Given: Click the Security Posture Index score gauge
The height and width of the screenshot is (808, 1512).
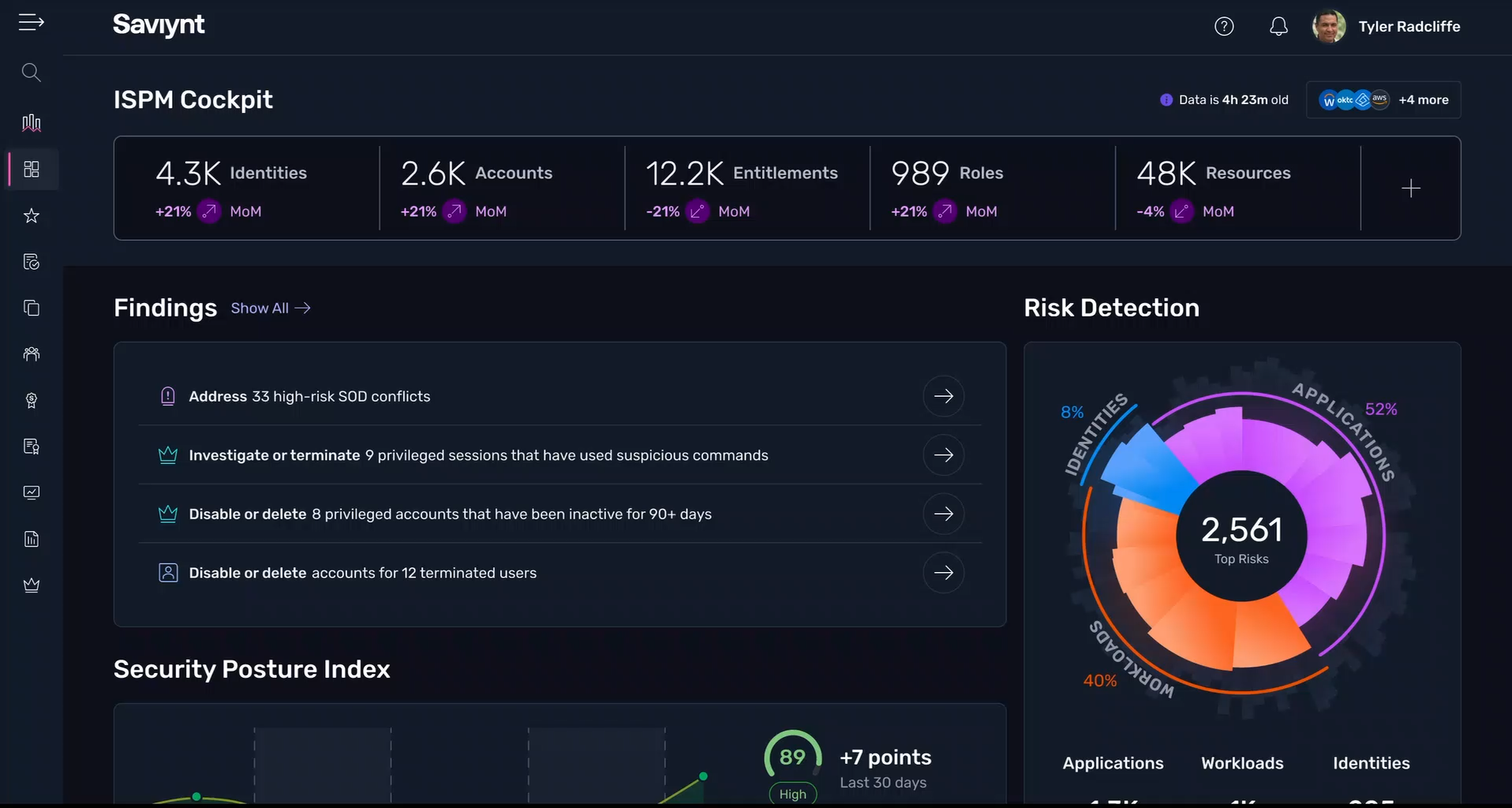Looking at the screenshot, I should tap(792, 757).
